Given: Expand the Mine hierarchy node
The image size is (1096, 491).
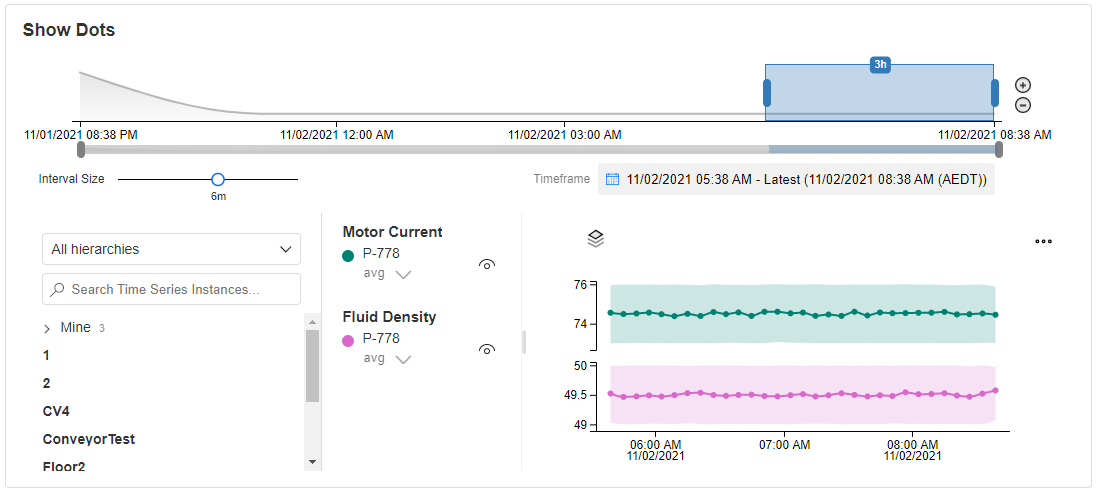Looking at the screenshot, I should [x=47, y=328].
